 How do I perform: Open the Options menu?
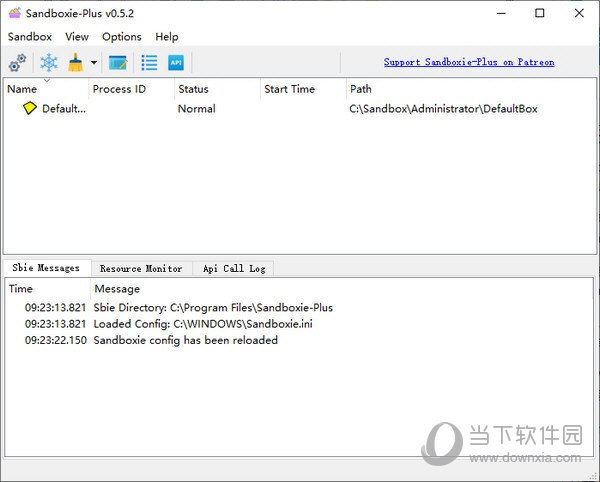pos(122,37)
